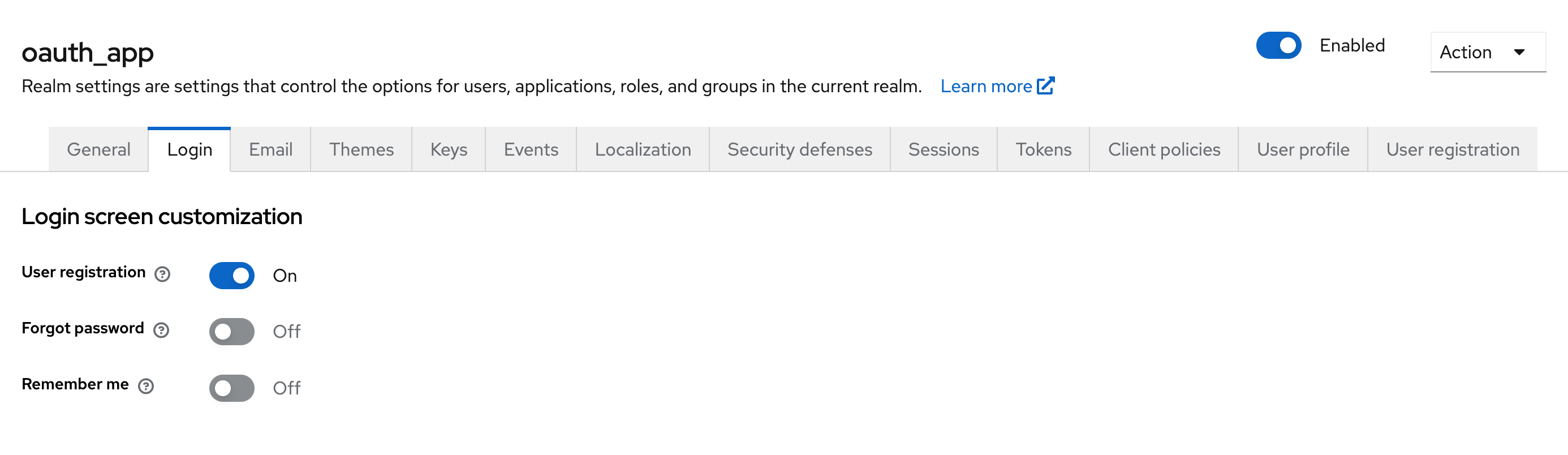
Task: Switch to the General tab
Action: pyautogui.click(x=98, y=149)
